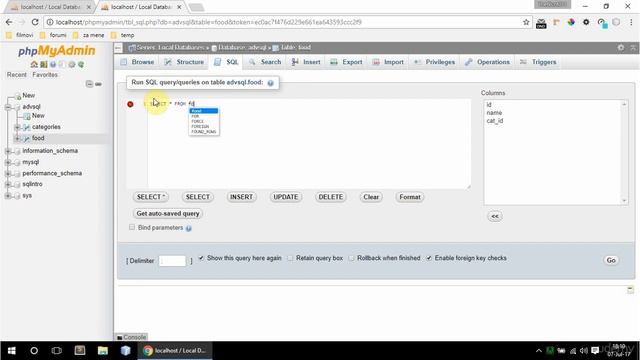Open the navigation panel settings gear icon
640x360 pixels.
72,64
